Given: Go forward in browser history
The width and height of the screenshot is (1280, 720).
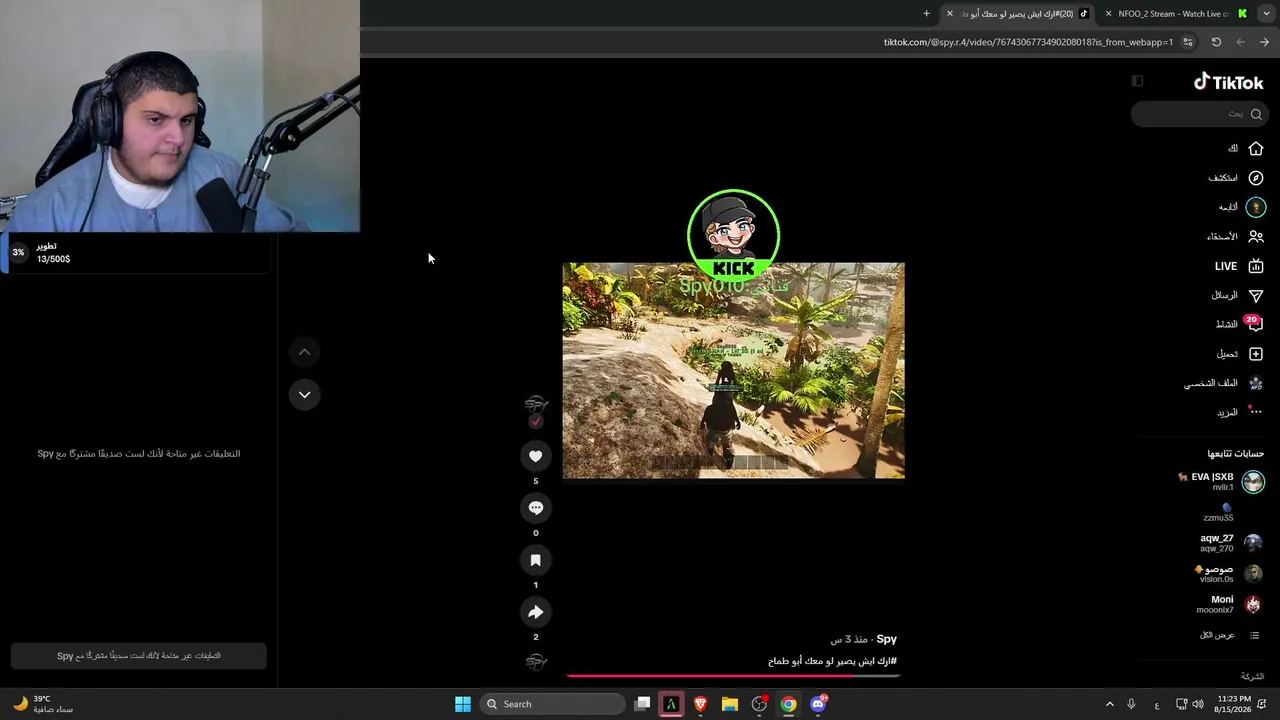Looking at the screenshot, I should [1240, 42].
